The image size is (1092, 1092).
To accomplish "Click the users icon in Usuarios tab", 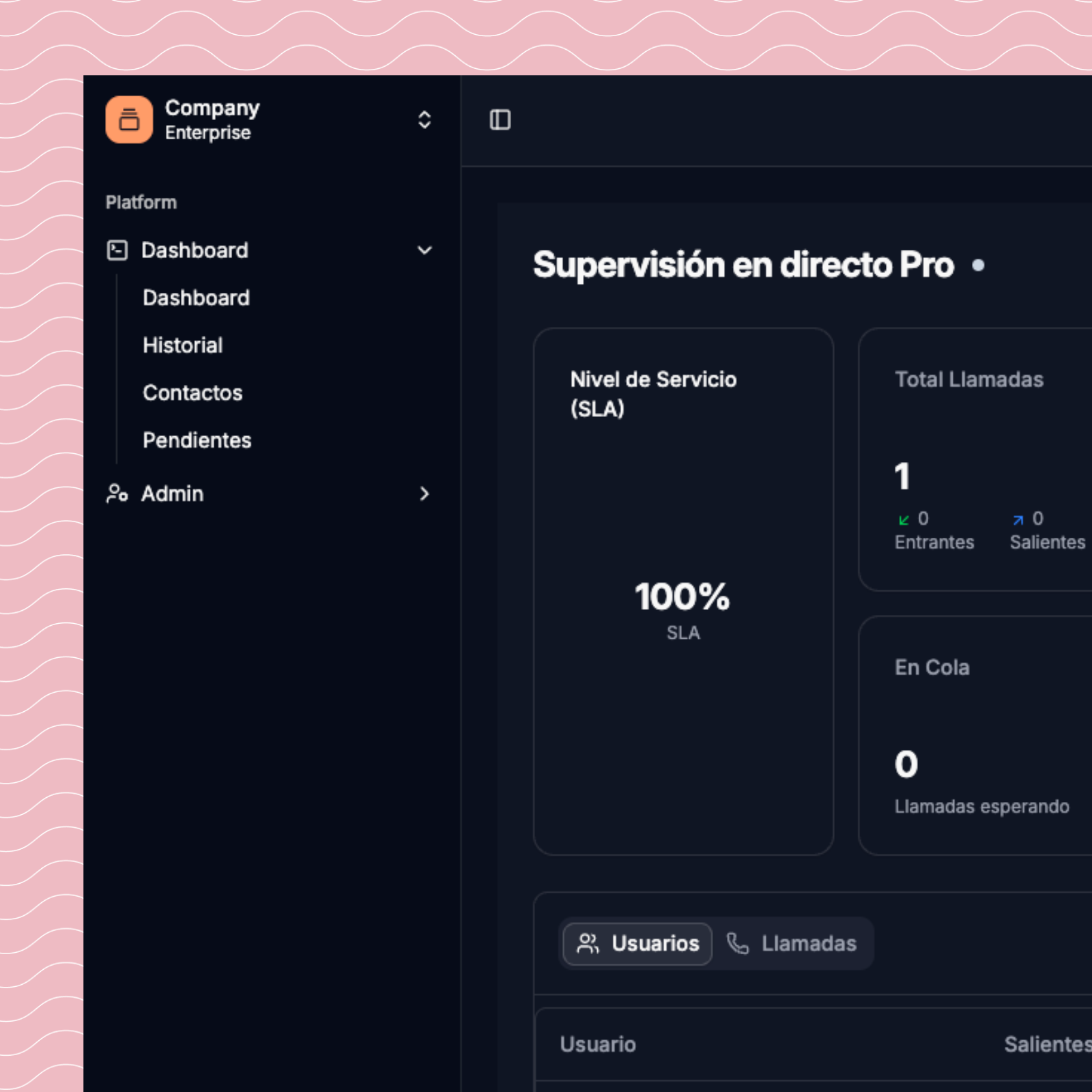I will tap(588, 944).
